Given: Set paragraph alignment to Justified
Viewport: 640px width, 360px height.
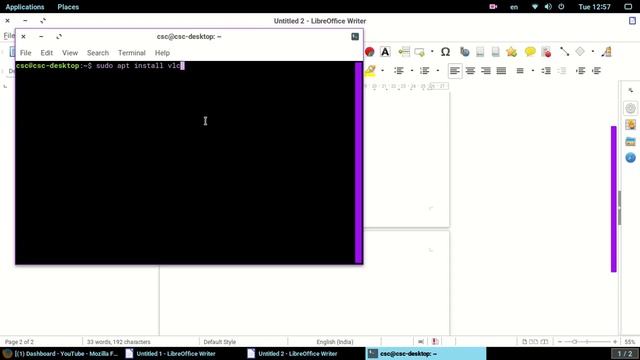Looking at the screenshot, I should click(x=501, y=71).
